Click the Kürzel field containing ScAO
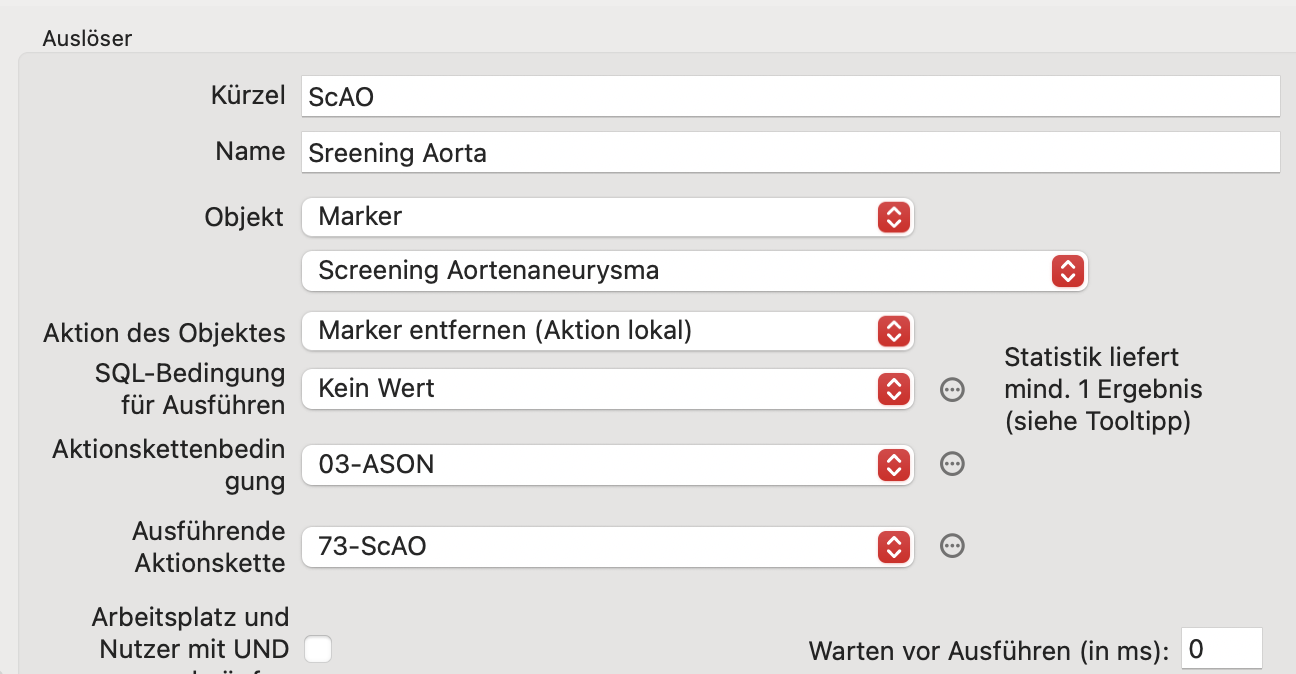 tap(790, 97)
